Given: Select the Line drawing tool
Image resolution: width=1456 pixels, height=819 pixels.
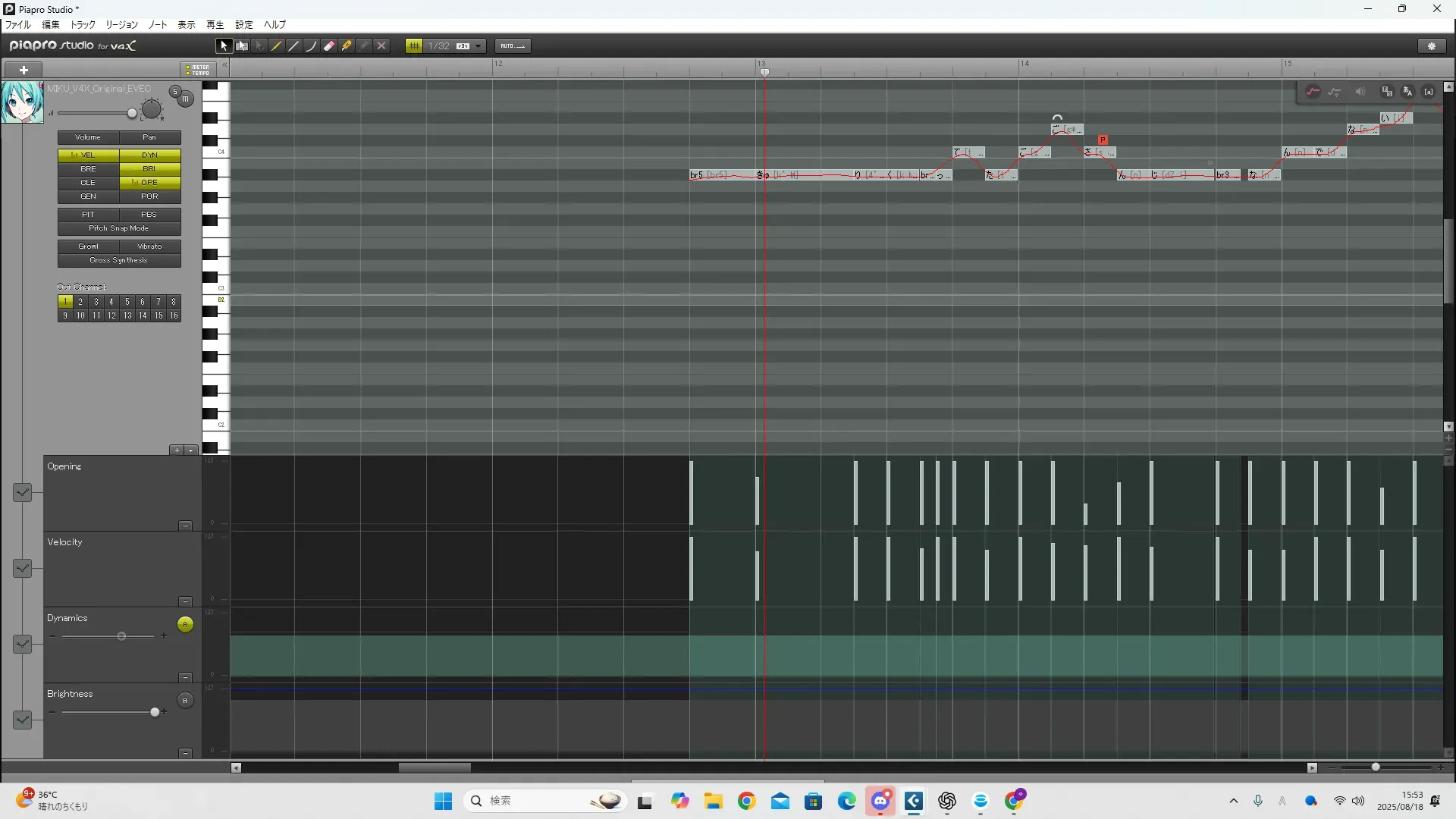Looking at the screenshot, I should [x=294, y=46].
